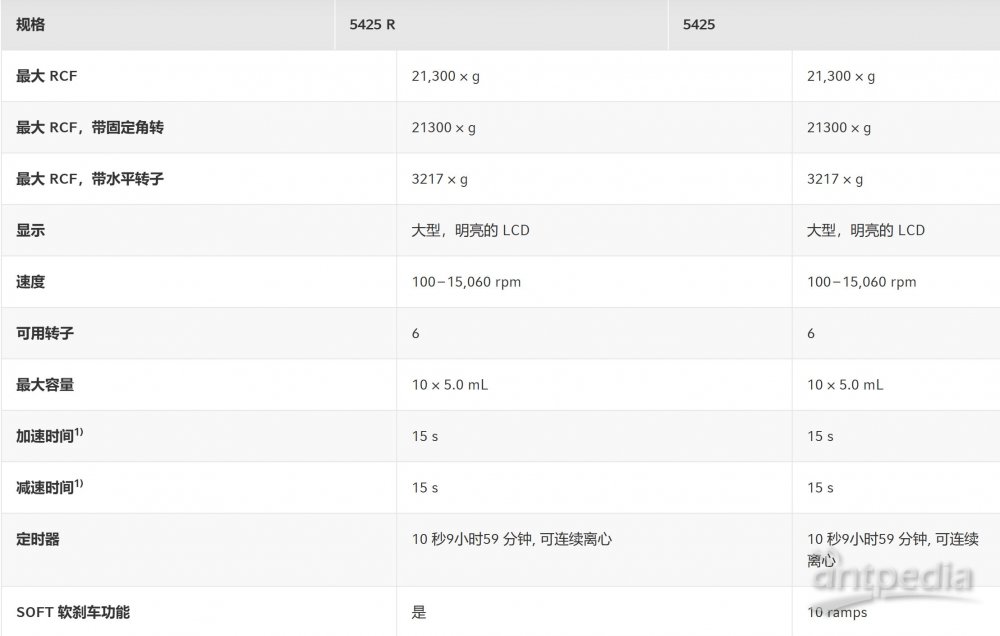Click the SOFT 软刹车功能 row label
Screen dimensions: 1000x636
[73, 612]
